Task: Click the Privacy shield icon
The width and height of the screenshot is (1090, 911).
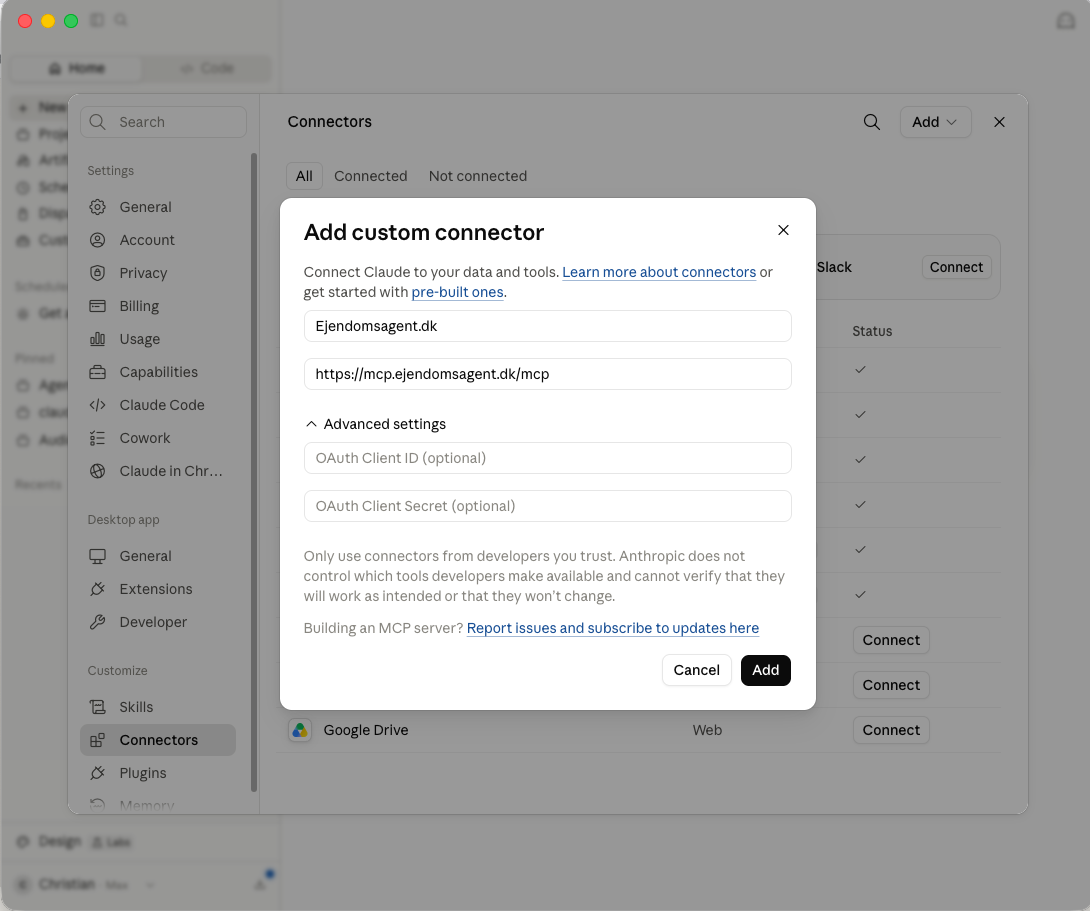Action: pos(97,273)
